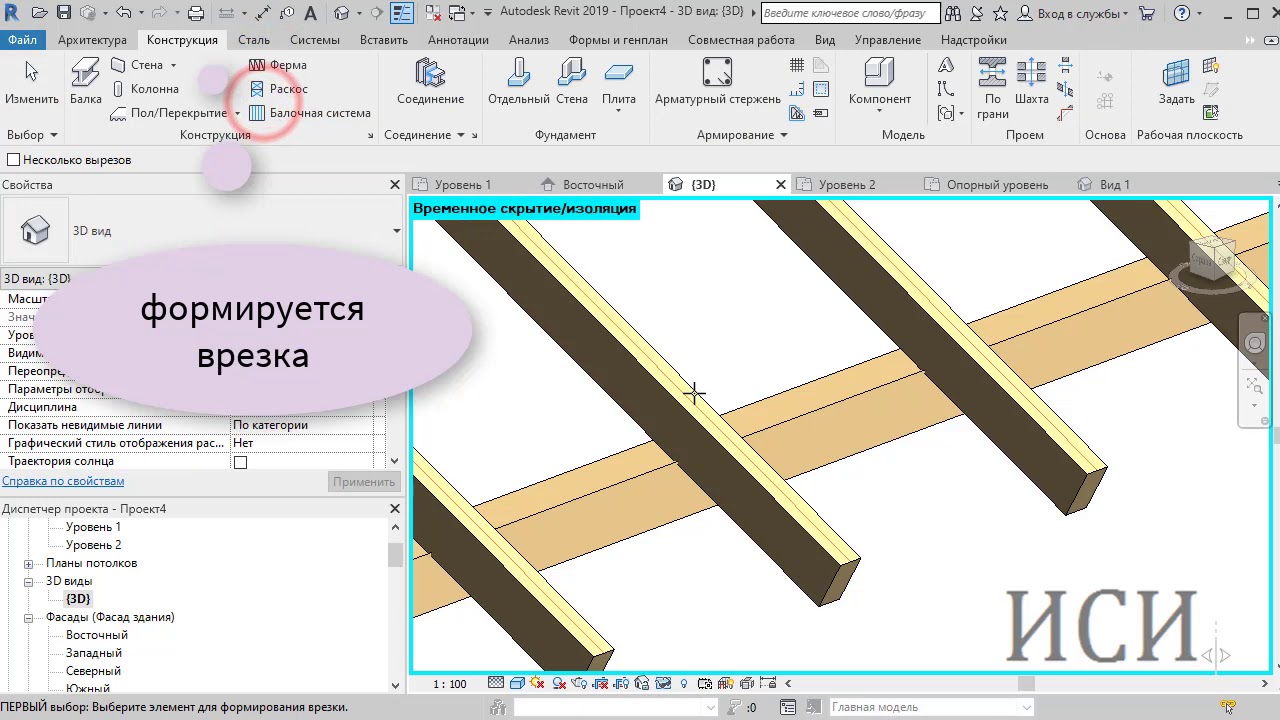Click the Text (A) icon in quick access toolbar
This screenshot has width=1280, height=720.
pyautogui.click(x=310, y=13)
